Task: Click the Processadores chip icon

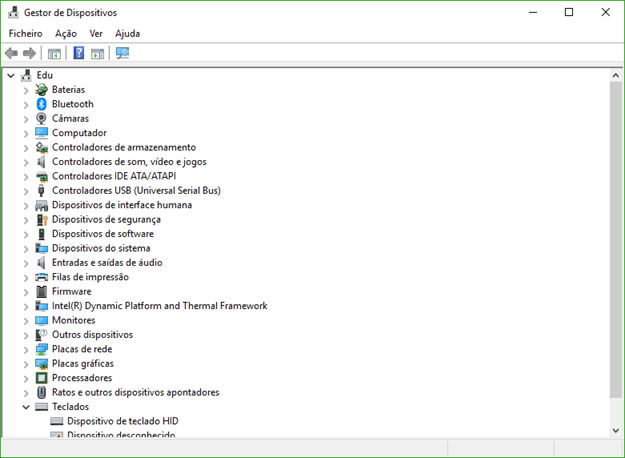Action: [x=41, y=378]
